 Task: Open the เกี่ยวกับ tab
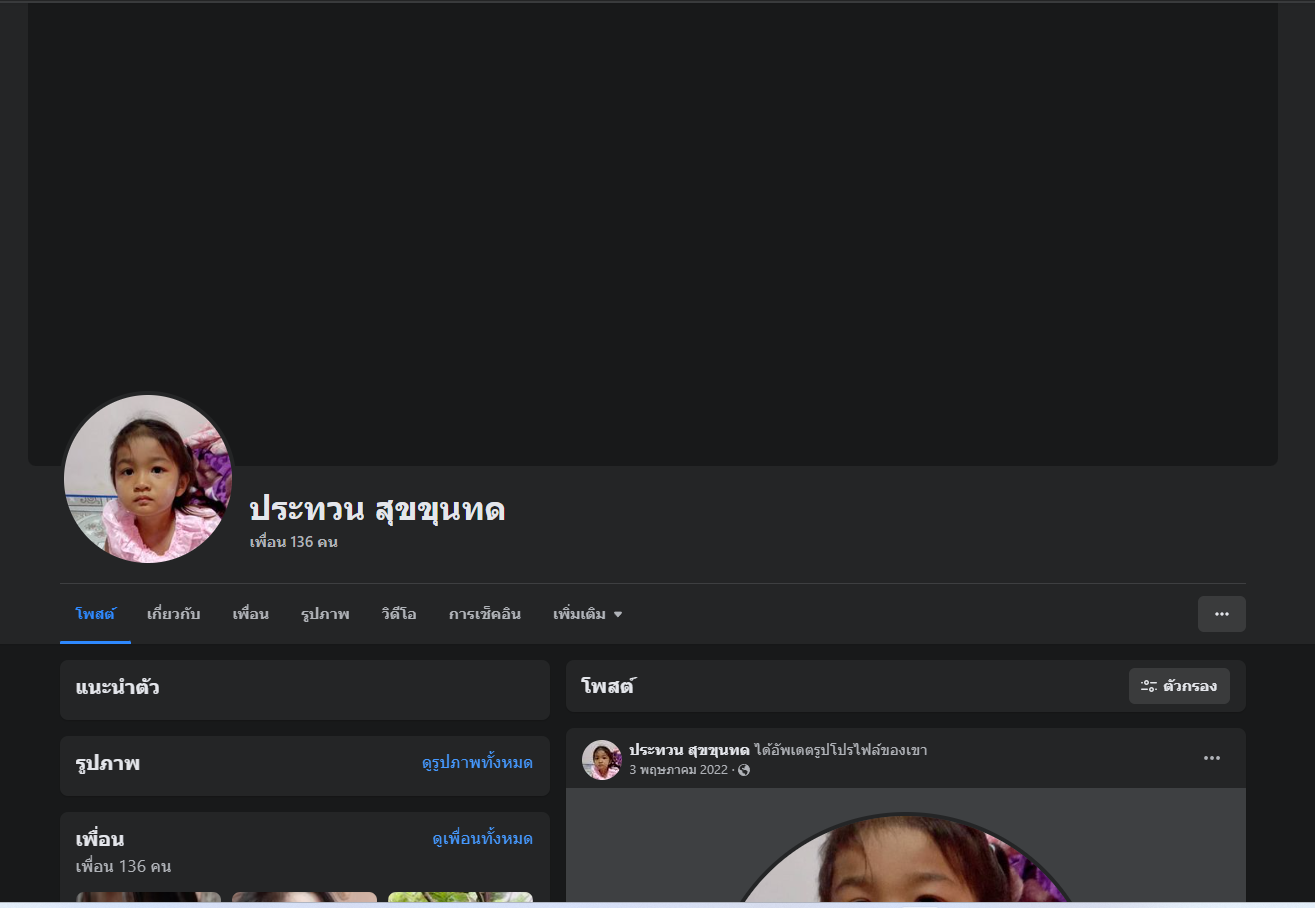tap(174, 614)
